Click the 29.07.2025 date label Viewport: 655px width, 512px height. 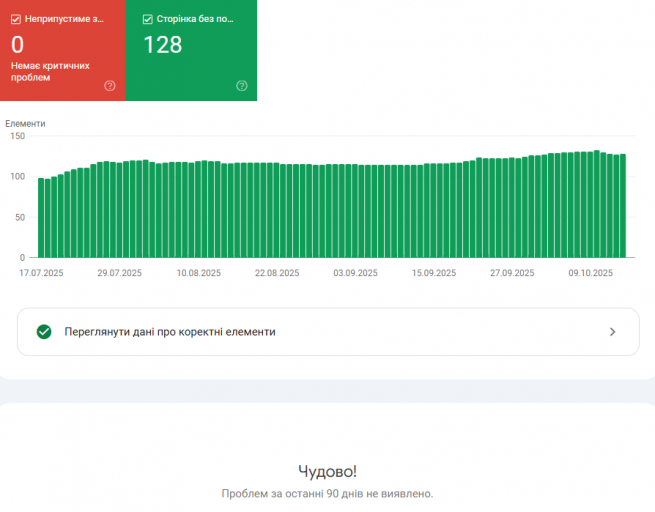pyautogui.click(x=119, y=273)
